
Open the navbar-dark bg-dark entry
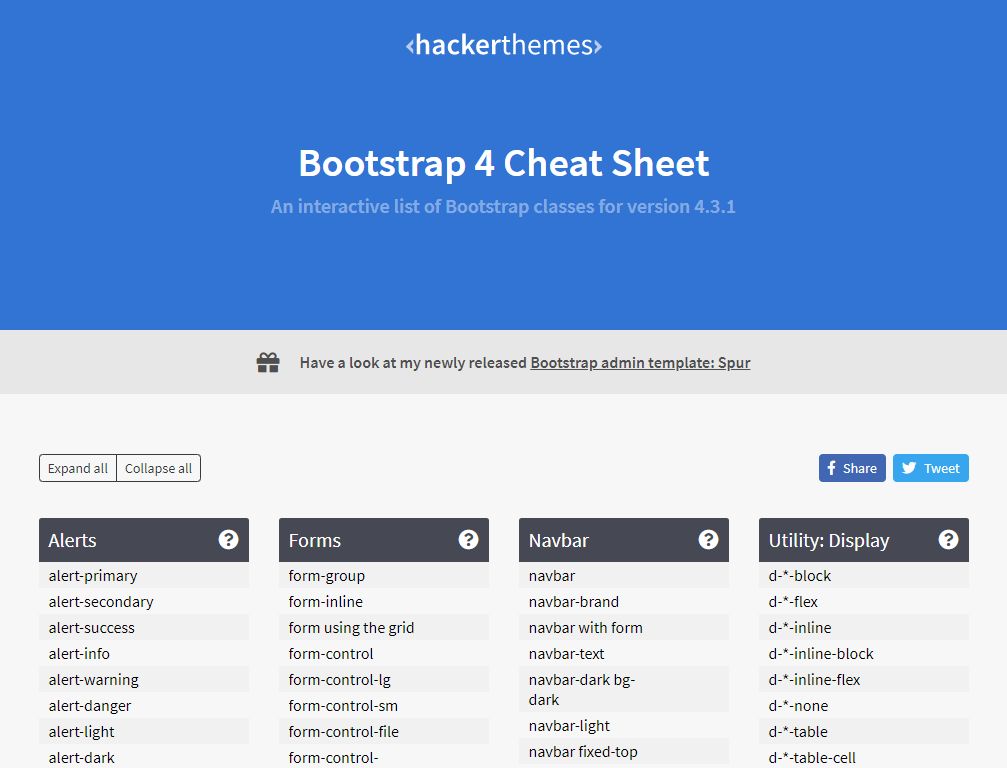(624, 690)
